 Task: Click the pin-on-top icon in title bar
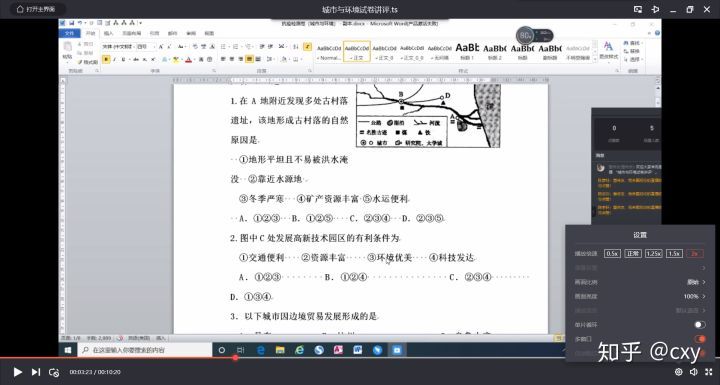click(x=655, y=9)
